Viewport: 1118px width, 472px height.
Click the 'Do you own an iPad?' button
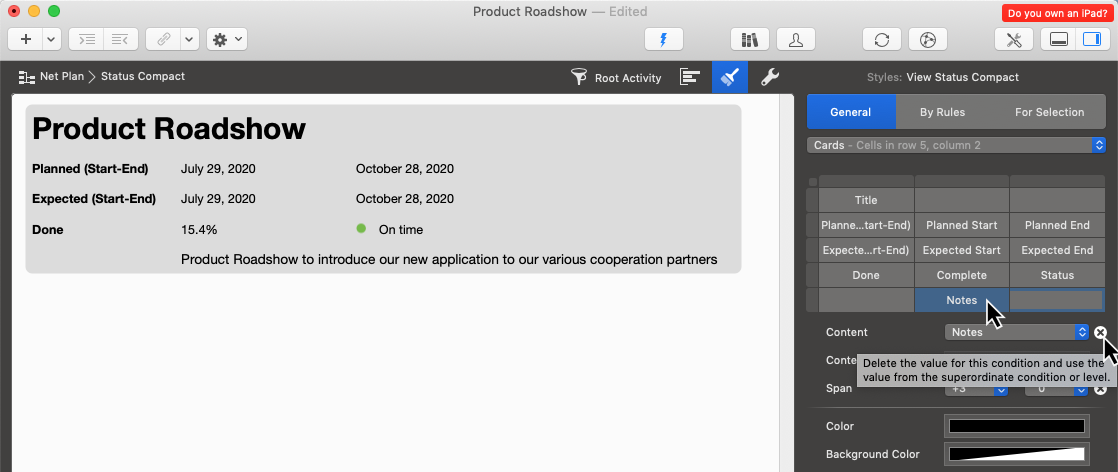pos(1056,13)
